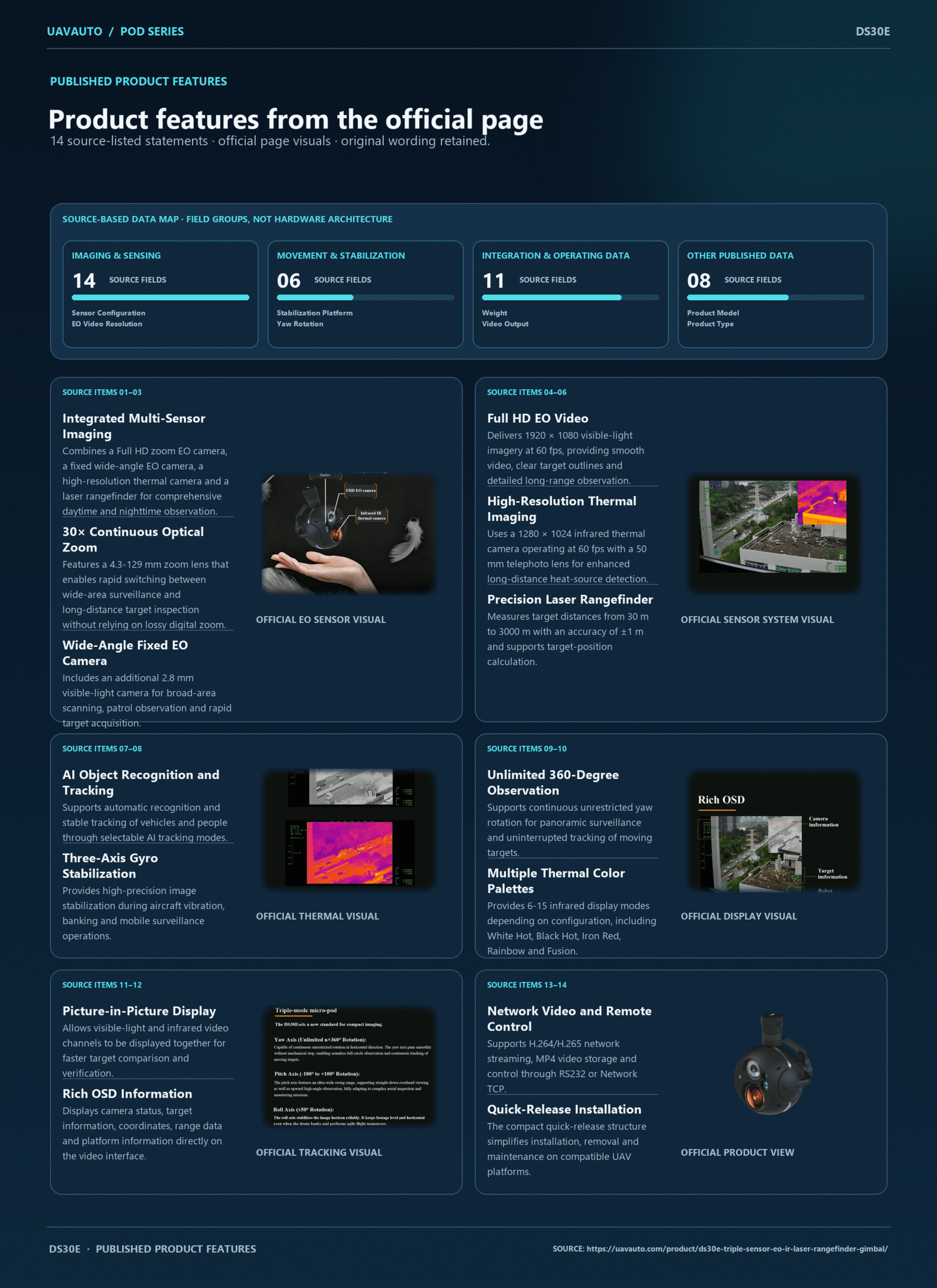937x1288 pixels.
Task: Click the Quick-Release Installation heading
Action: tap(564, 1109)
